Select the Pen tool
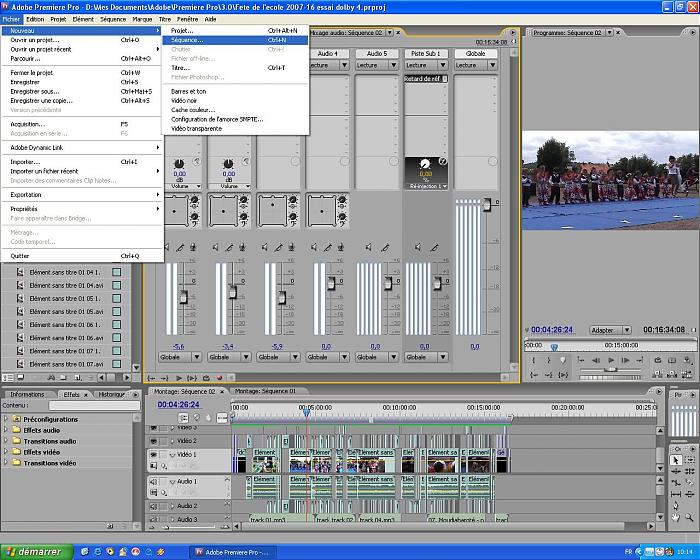The height and width of the screenshot is (560, 700). (675, 506)
